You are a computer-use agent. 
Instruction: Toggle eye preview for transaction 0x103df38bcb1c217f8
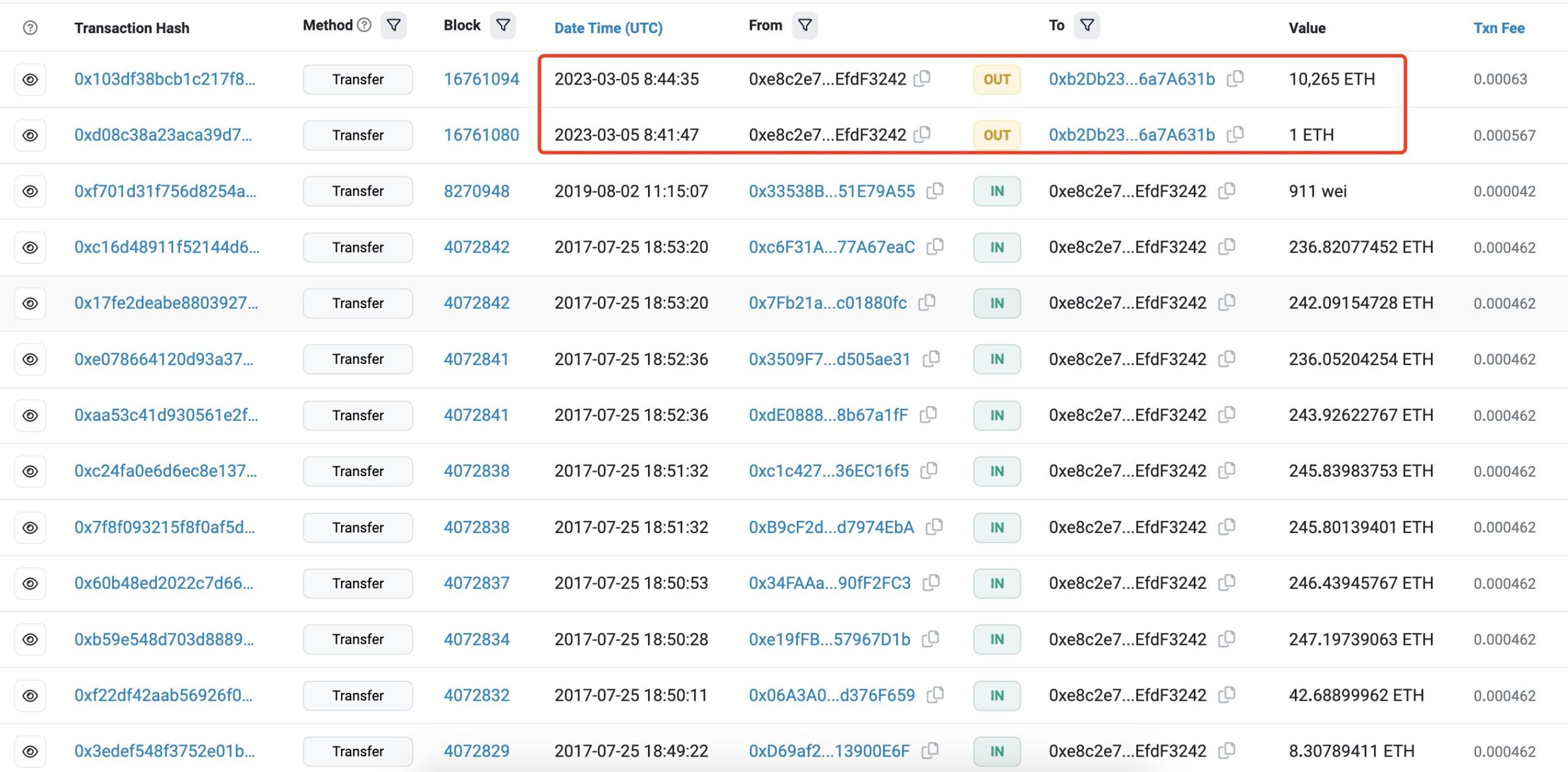click(x=30, y=80)
